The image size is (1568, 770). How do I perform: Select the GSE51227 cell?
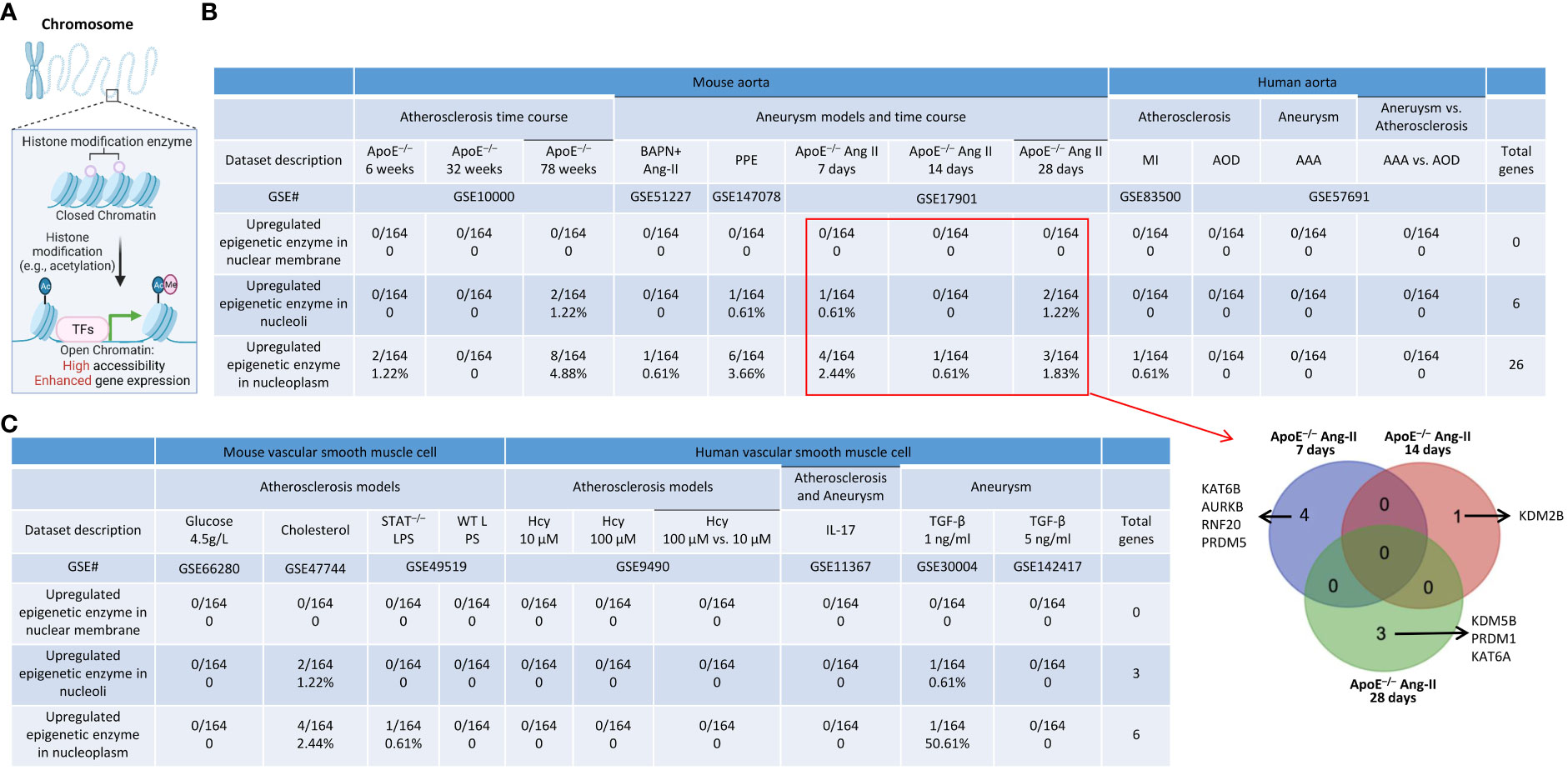[x=661, y=197]
